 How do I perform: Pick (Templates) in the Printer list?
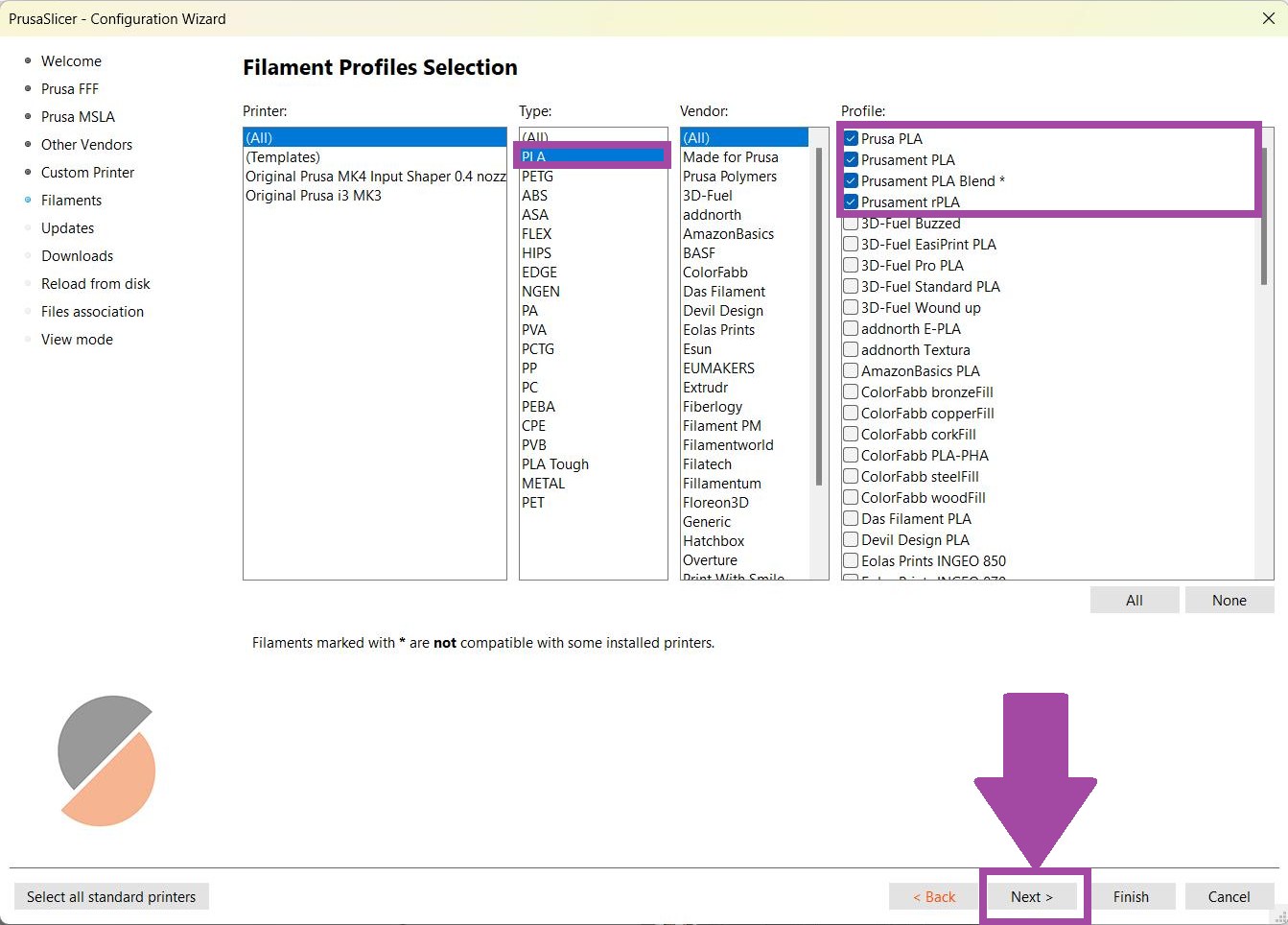(283, 157)
